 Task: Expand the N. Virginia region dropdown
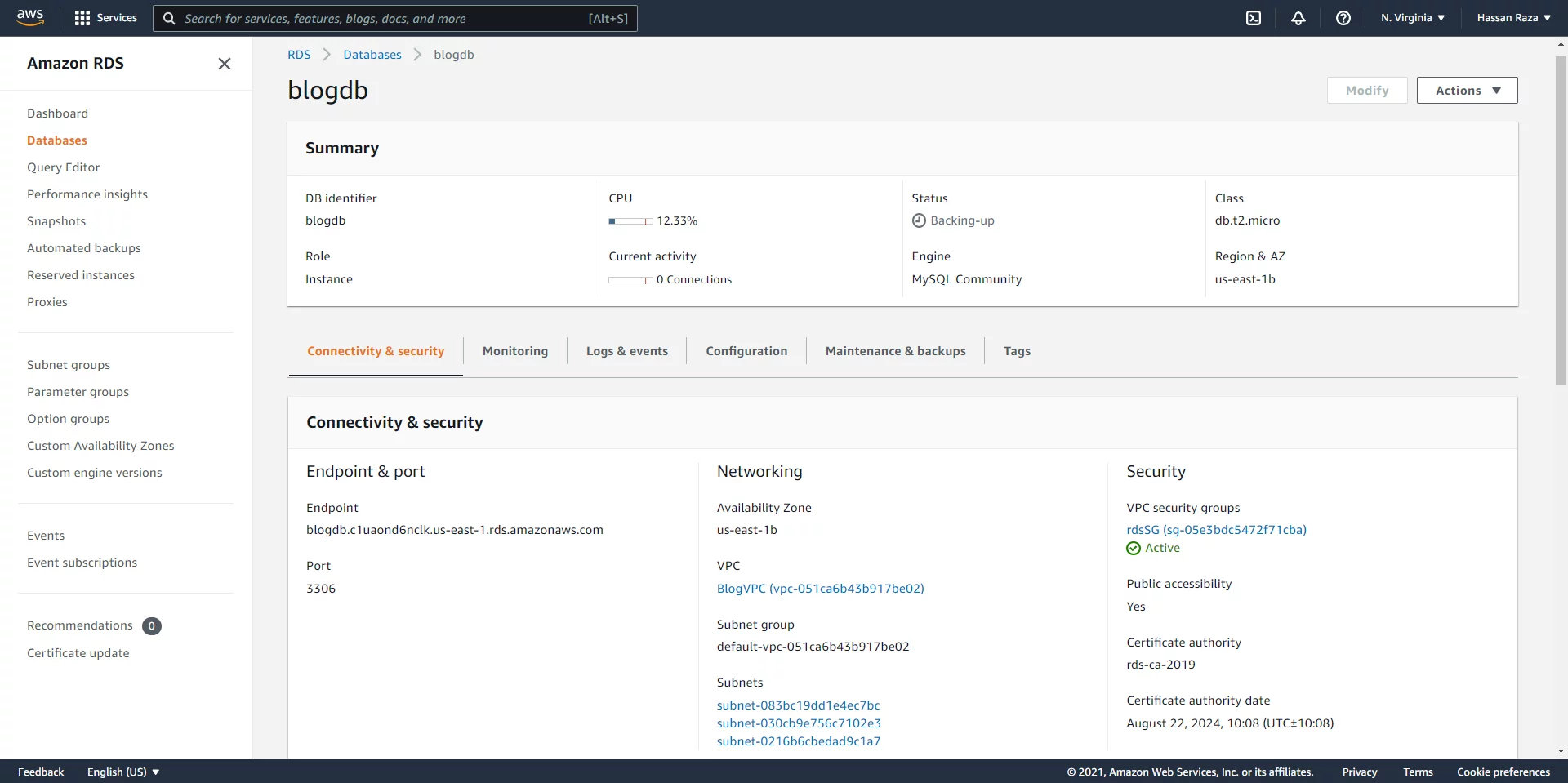pyautogui.click(x=1413, y=18)
